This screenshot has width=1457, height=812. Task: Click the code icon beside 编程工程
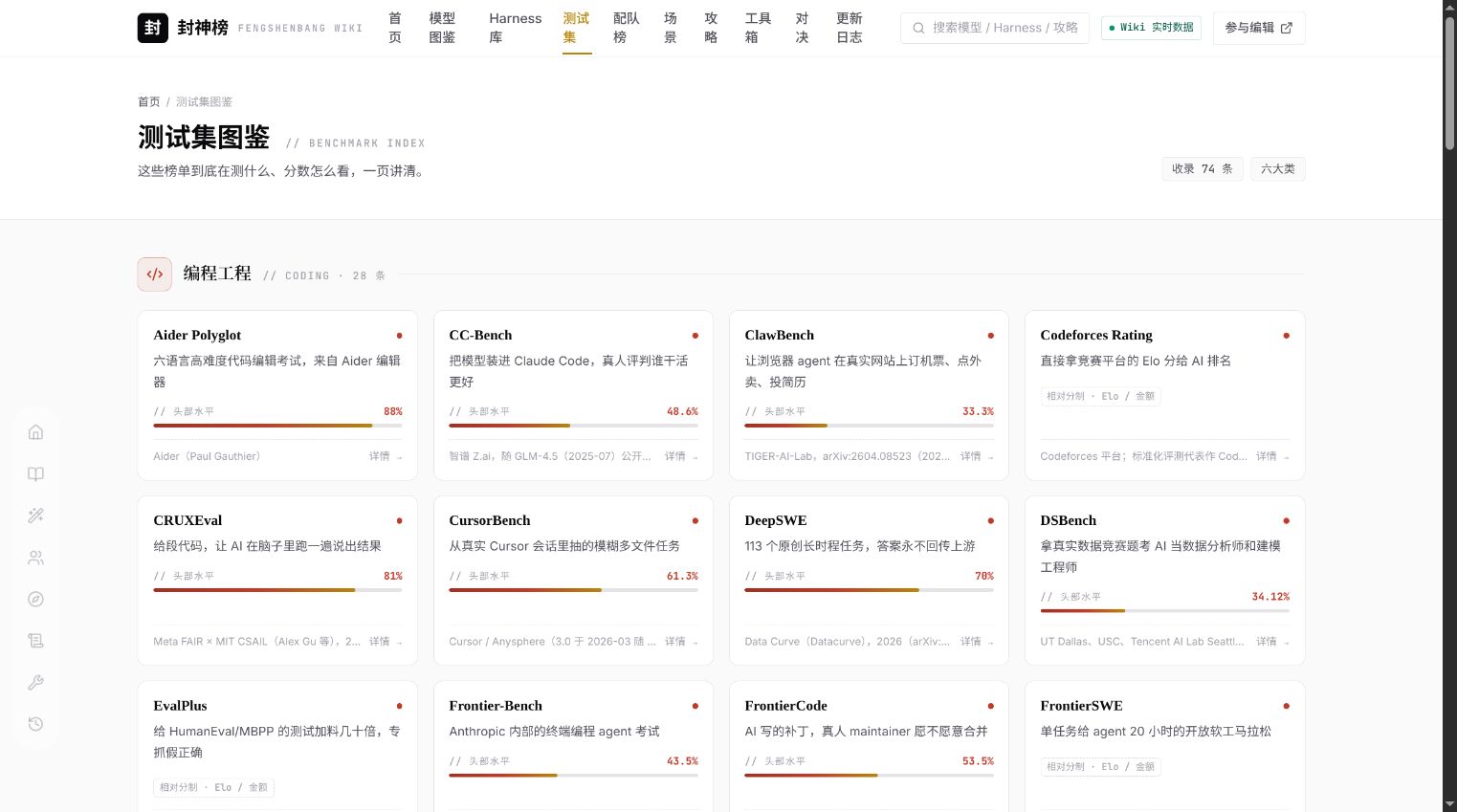coord(155,274)
